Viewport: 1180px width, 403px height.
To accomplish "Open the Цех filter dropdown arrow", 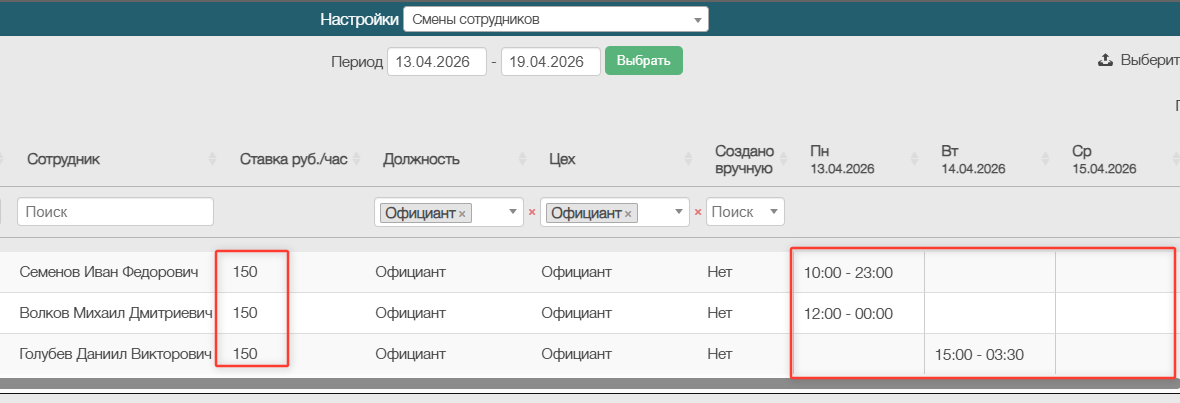I will (680, 213).
